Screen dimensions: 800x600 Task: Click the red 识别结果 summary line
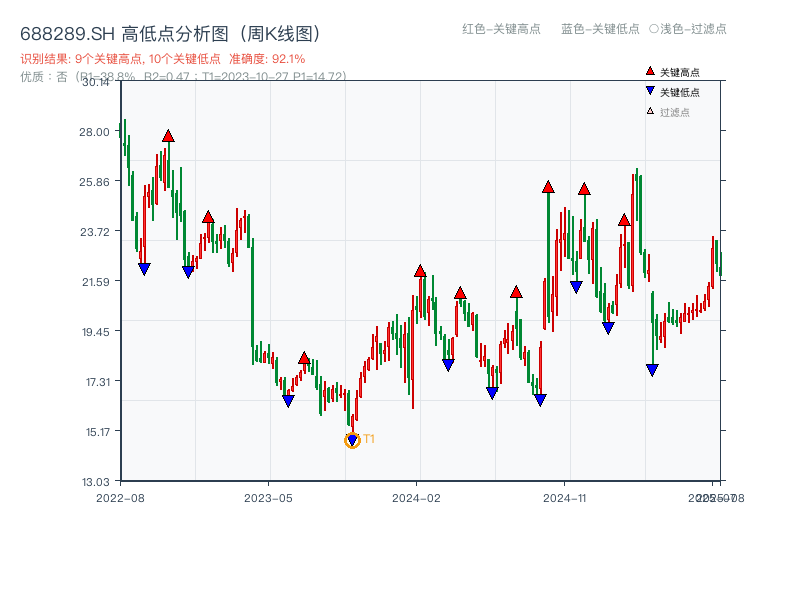pyautogui.click(x=163, y=59)
